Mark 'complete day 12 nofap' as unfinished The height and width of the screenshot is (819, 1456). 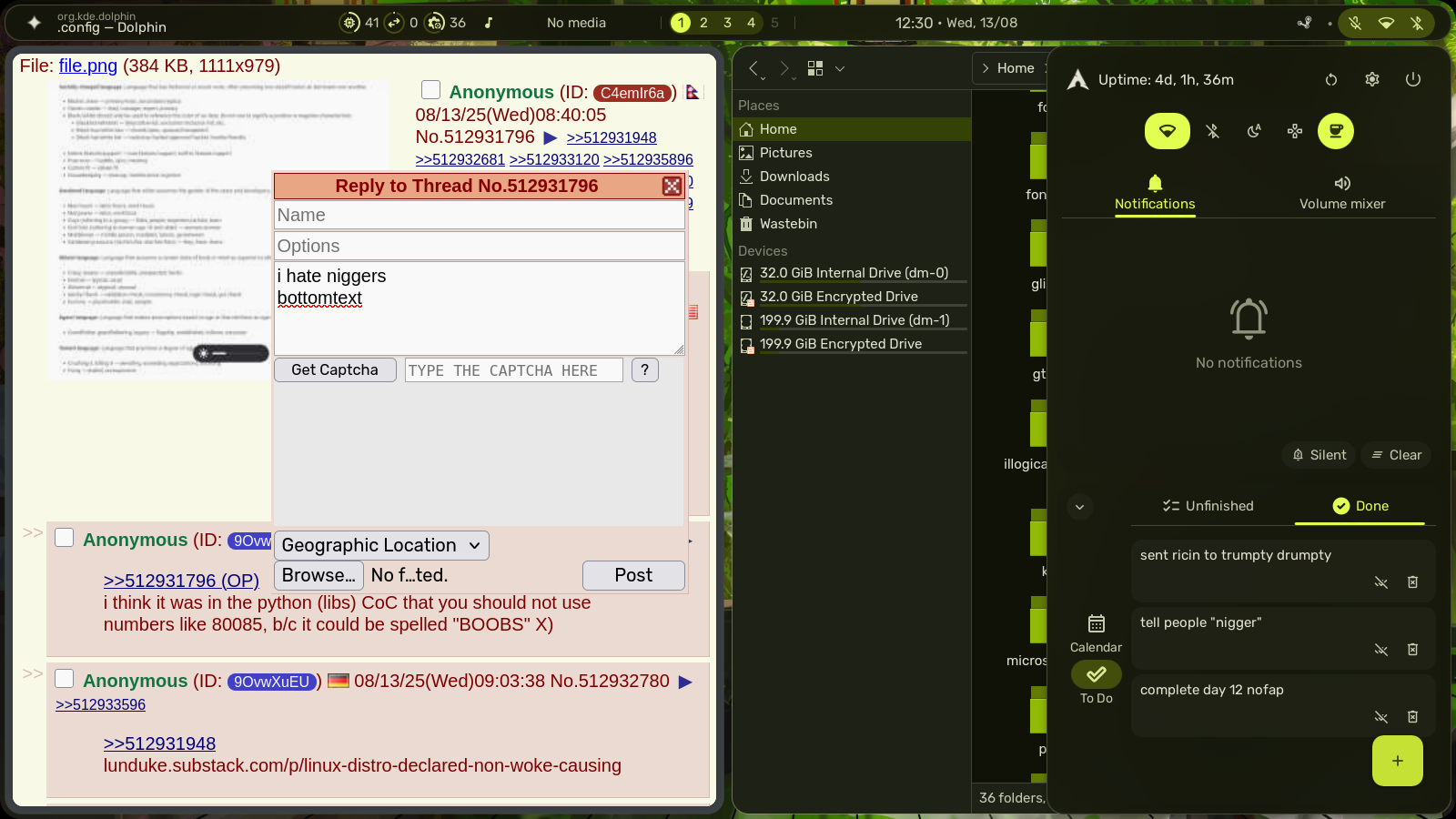[1380, 717]
